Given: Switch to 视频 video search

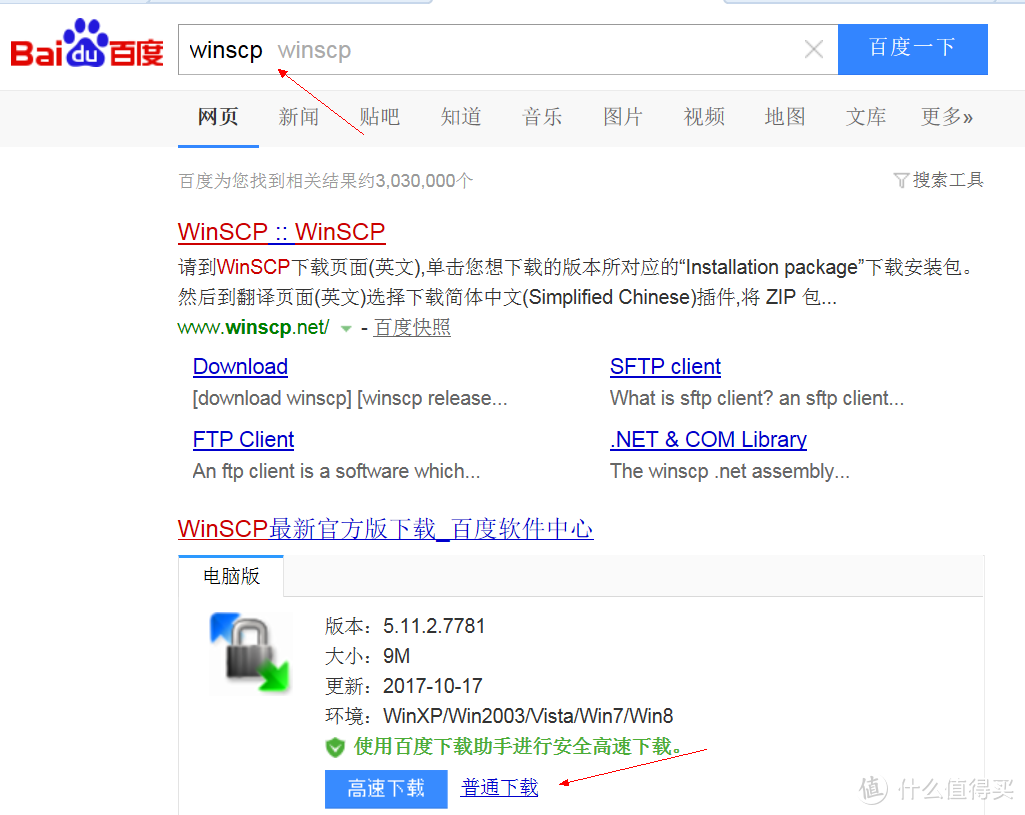Looking at the screenshot, I should pos(704,117).
